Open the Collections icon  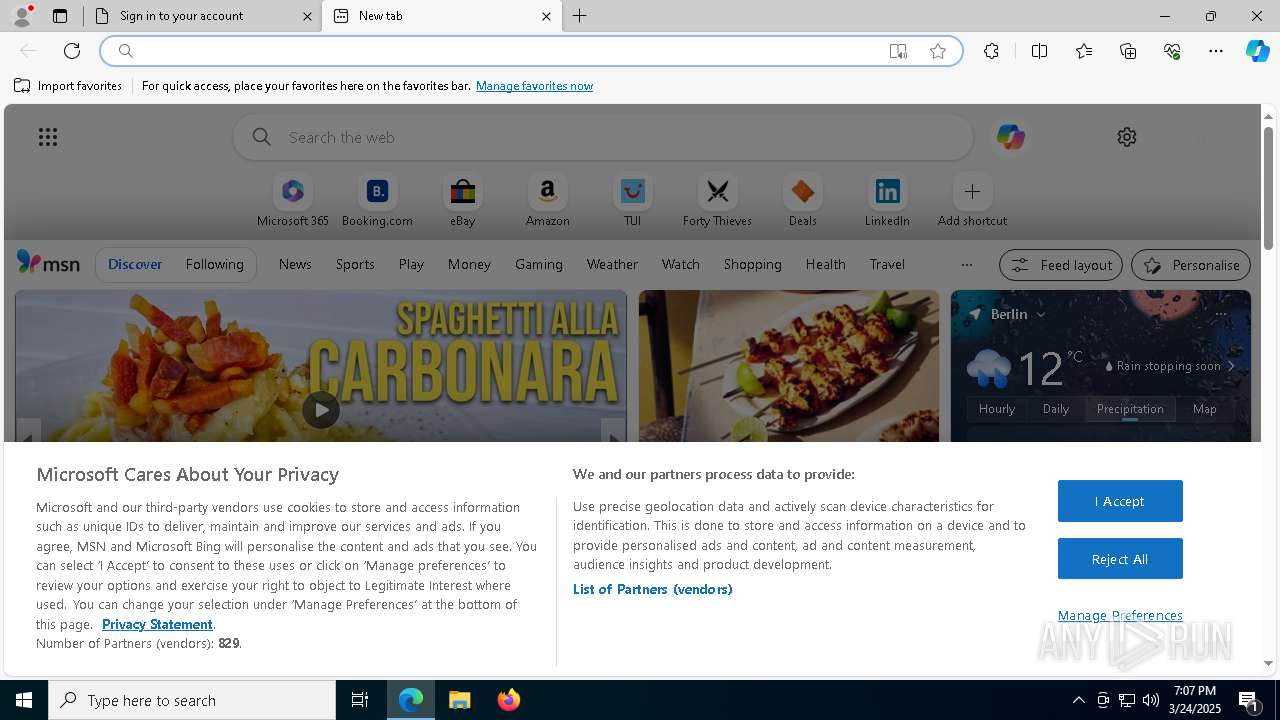click(x=1128, y=51)
